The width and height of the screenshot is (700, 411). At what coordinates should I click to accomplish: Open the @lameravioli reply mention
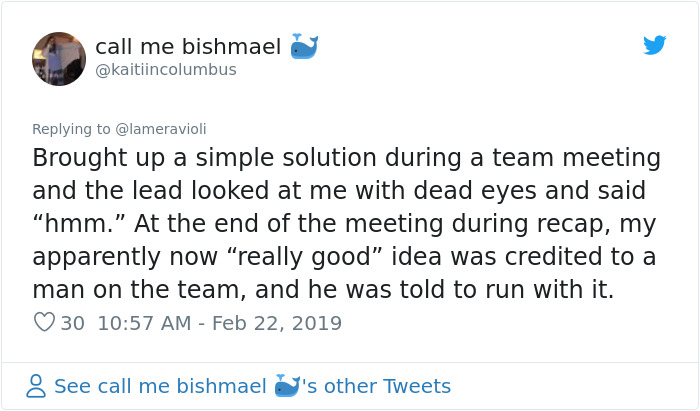pyautogui.click(x=161, y=129)
